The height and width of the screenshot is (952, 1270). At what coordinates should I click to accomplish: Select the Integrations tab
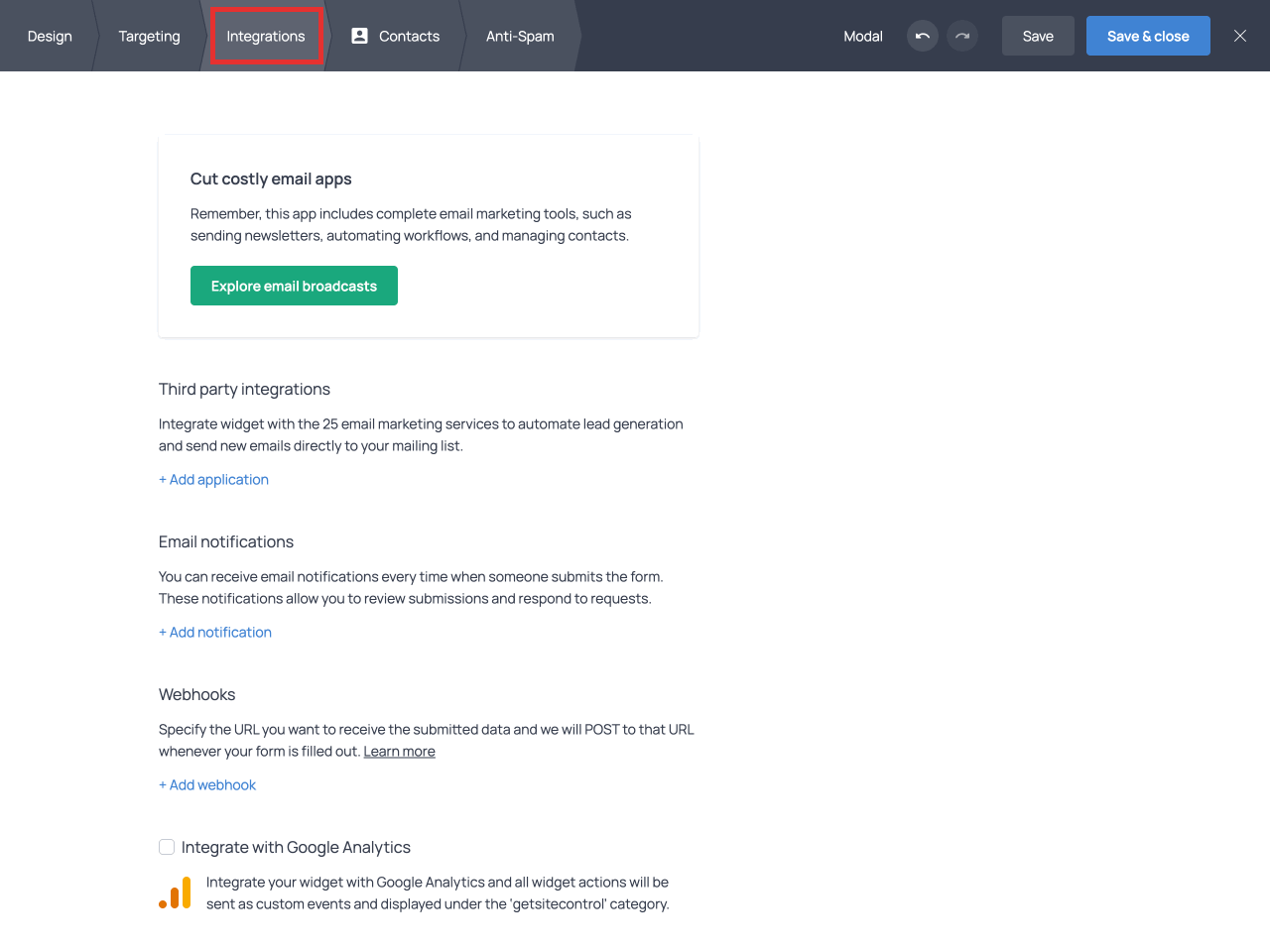coord(266,36)
